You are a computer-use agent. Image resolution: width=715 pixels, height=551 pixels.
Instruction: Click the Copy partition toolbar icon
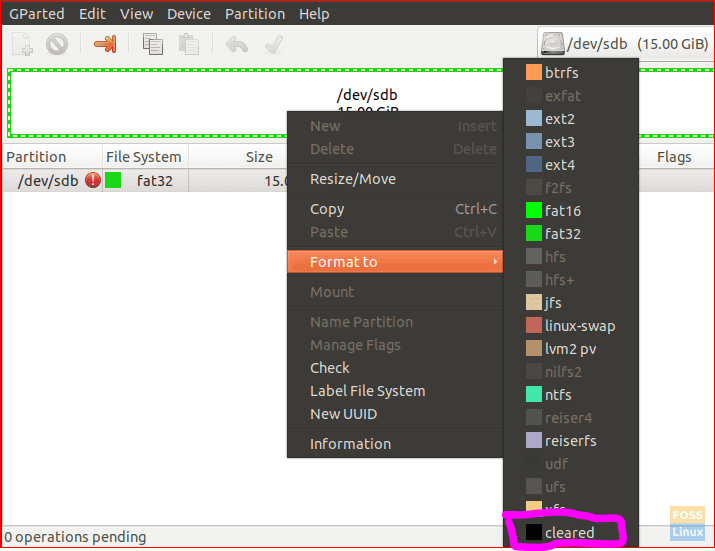152,44
